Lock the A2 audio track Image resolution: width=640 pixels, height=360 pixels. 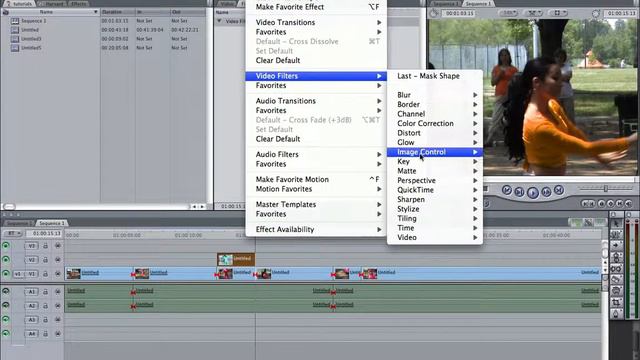pos(45,306)
